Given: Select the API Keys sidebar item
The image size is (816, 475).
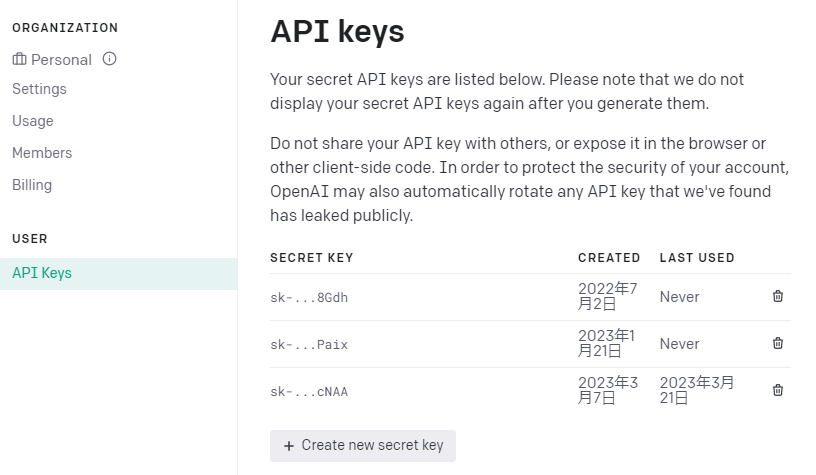Looking at the screenshot, I should point(42,273).
